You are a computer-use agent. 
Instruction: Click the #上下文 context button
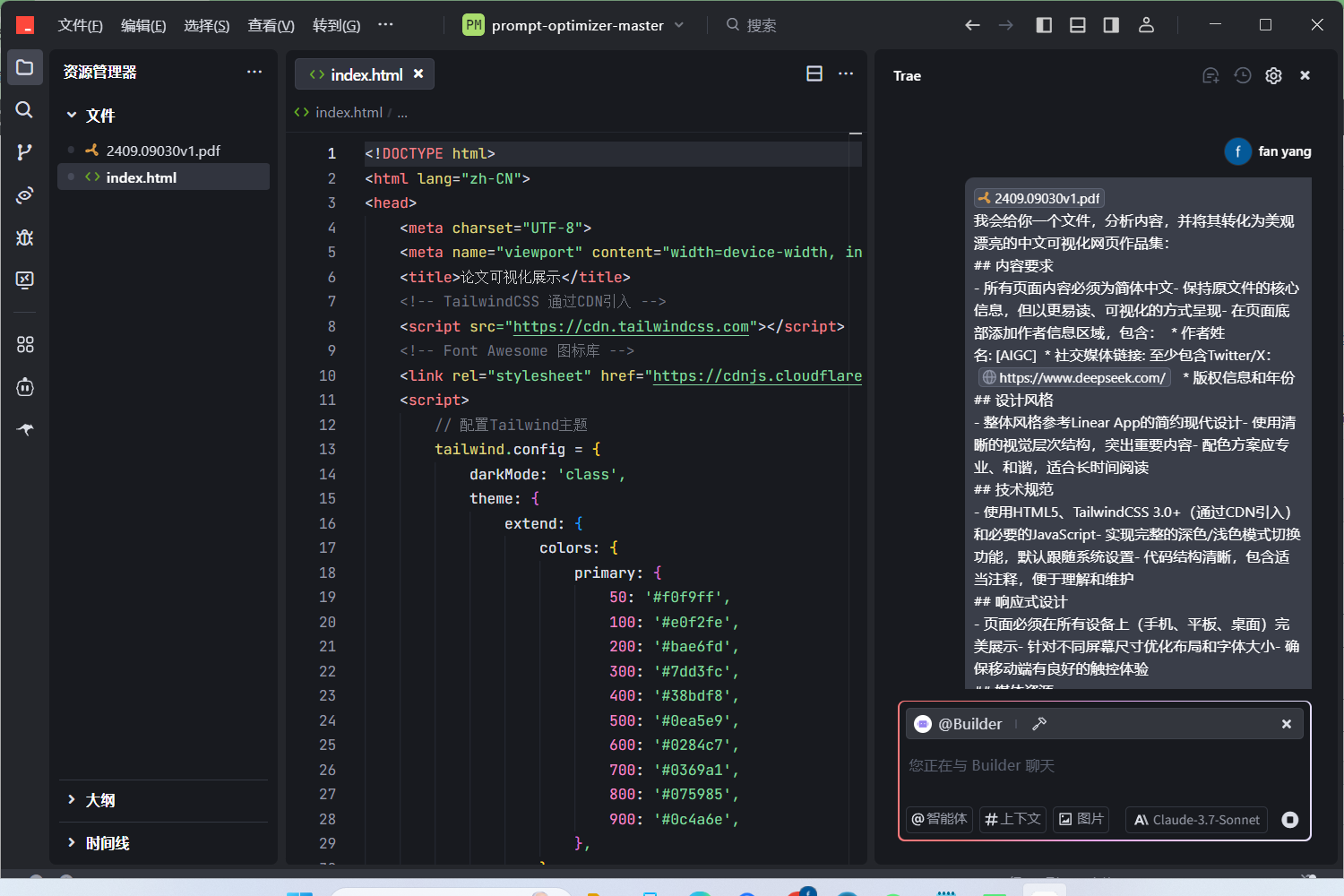tap(1012, 820)
